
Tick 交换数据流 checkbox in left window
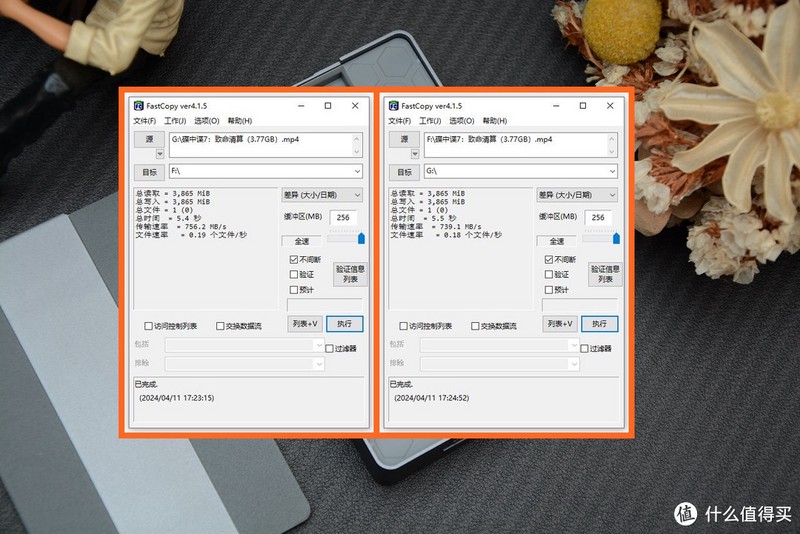coord(220,326)
